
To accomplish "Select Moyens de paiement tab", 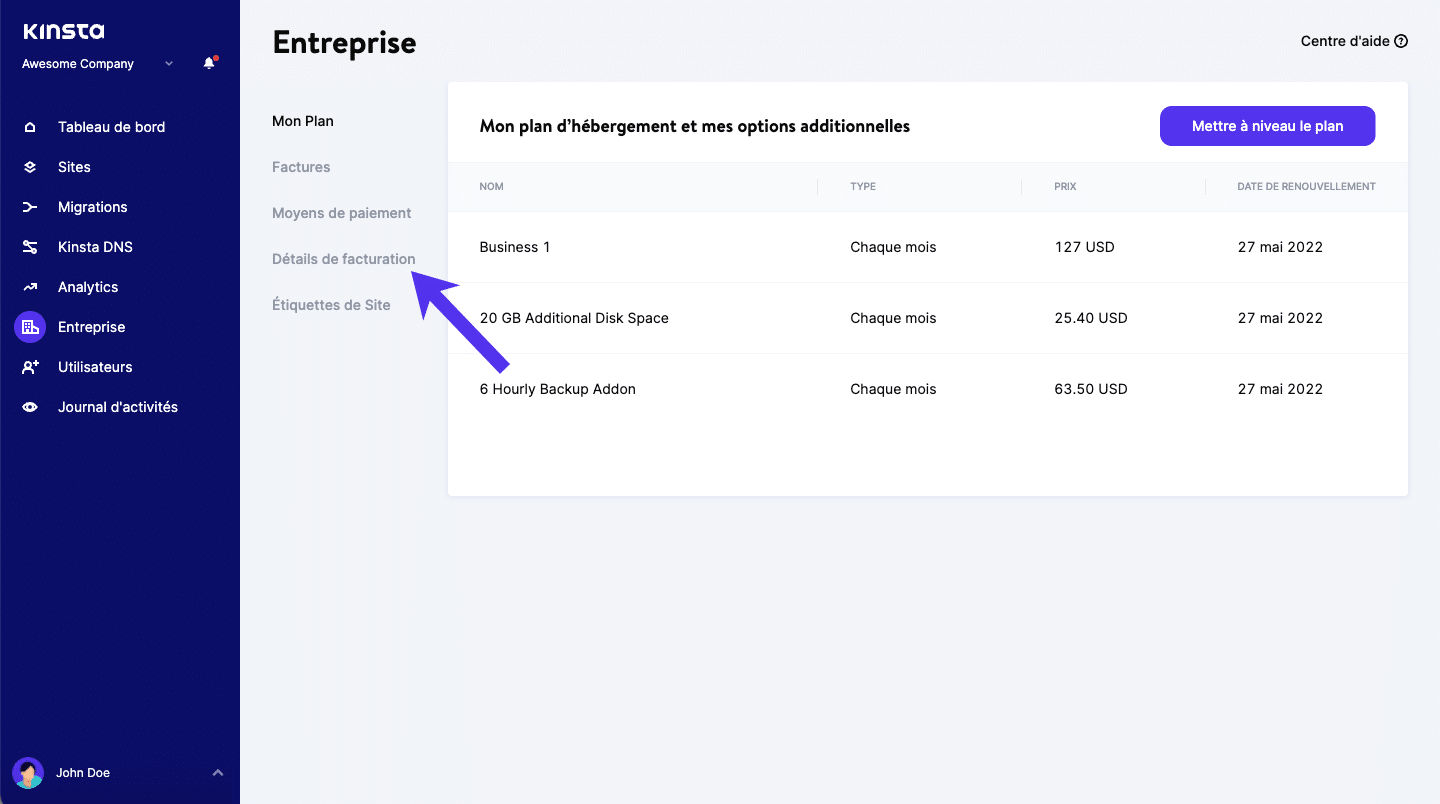I will (x=341, y=213).
